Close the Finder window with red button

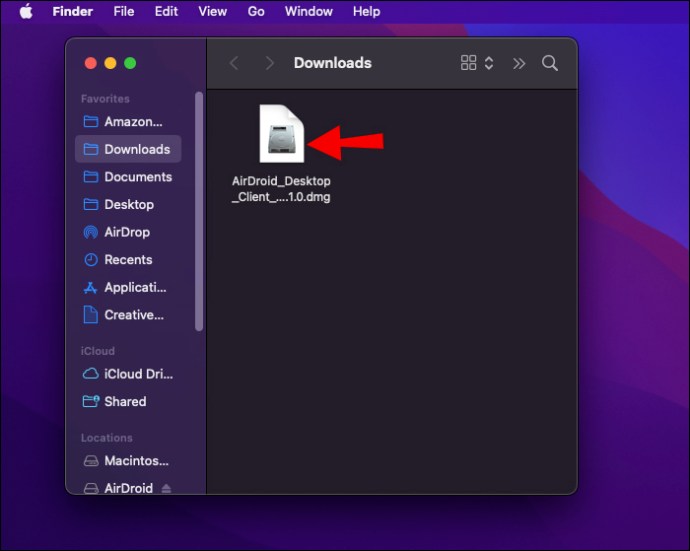(x=91, y=63)
